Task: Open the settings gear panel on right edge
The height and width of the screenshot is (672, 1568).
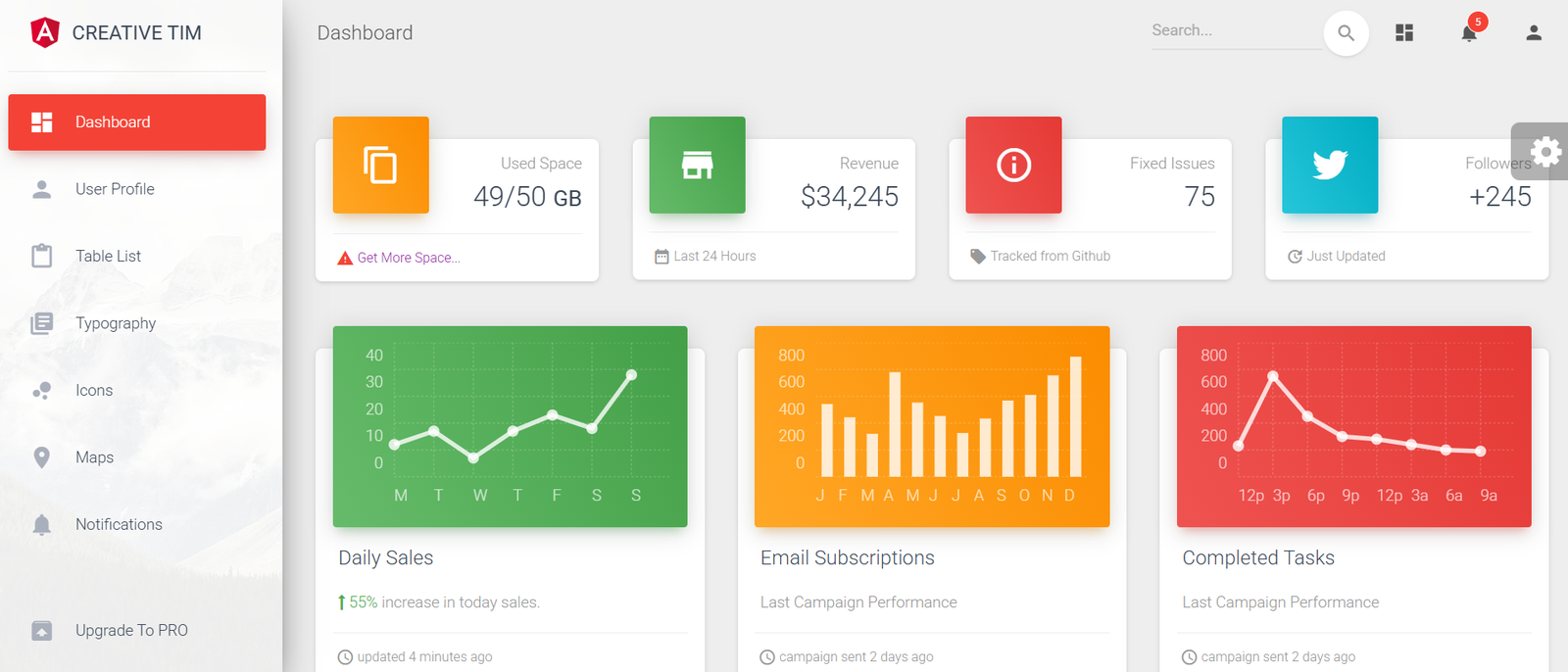Action: pyautogui.click(x=1545, y=151)
